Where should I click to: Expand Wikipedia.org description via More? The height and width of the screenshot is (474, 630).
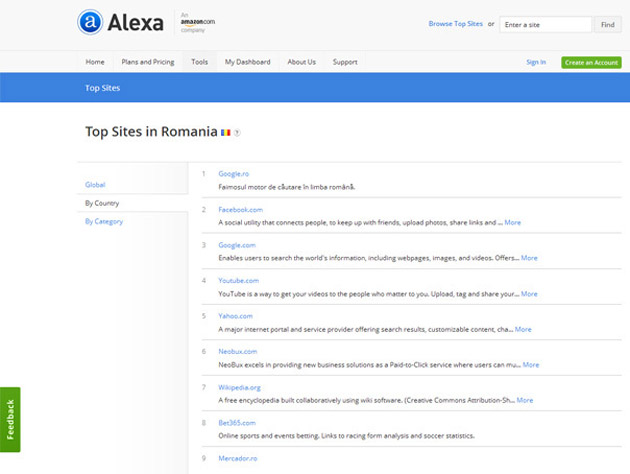525,400
